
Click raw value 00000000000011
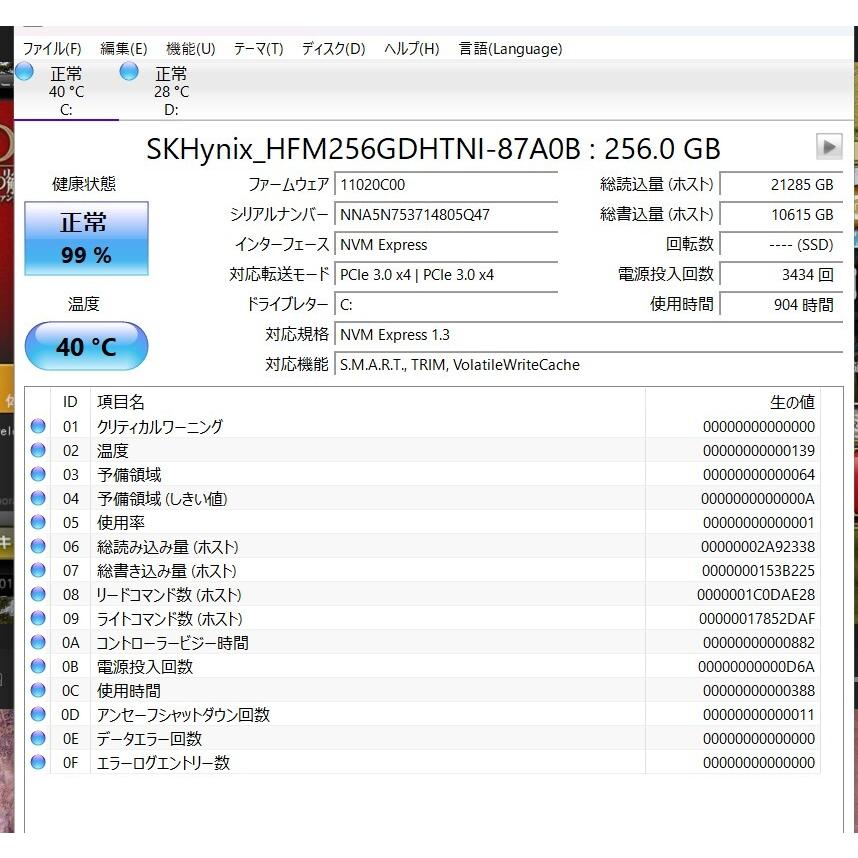coord(758,715)
